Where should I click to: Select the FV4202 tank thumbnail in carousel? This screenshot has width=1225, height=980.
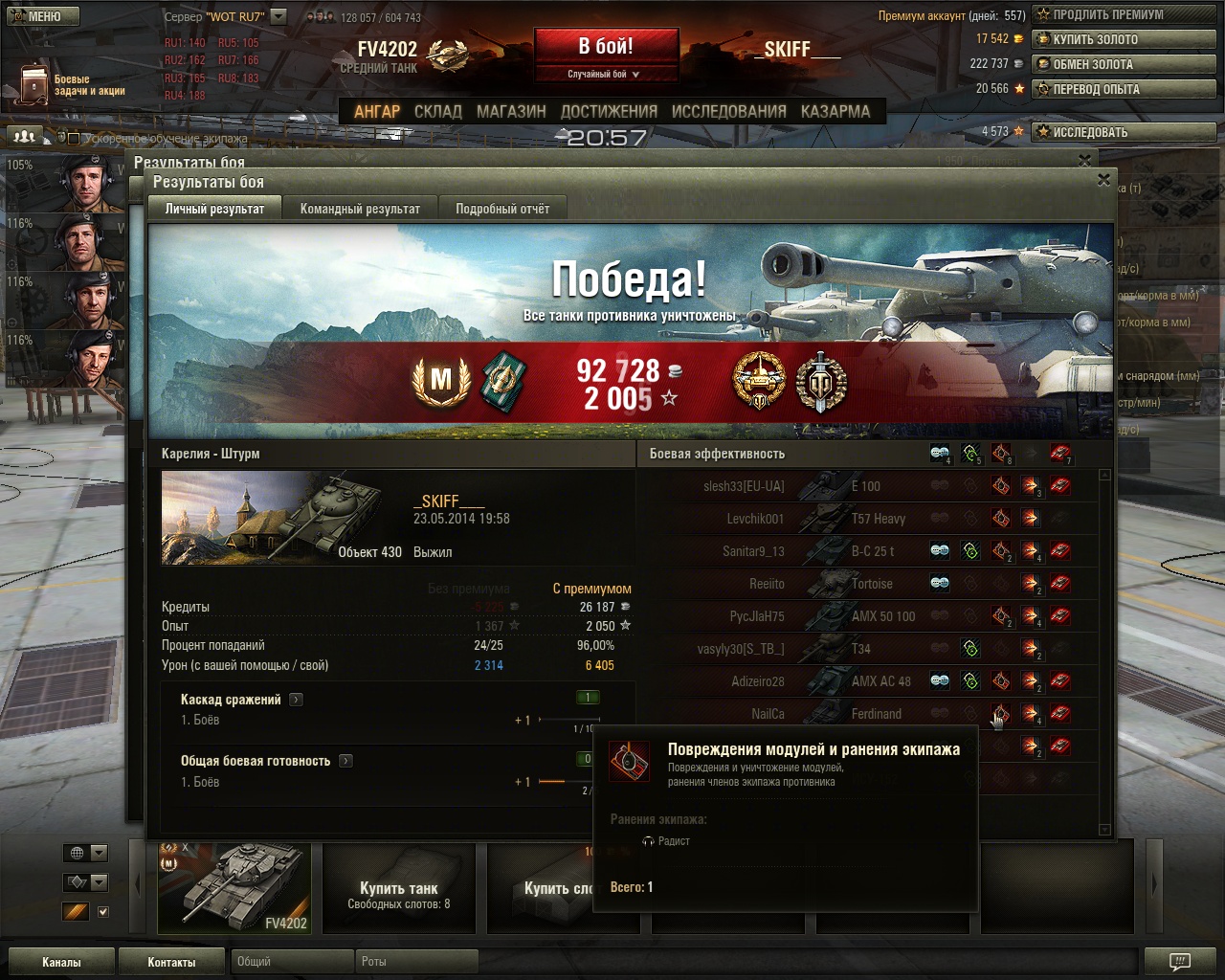coord(234,887)
